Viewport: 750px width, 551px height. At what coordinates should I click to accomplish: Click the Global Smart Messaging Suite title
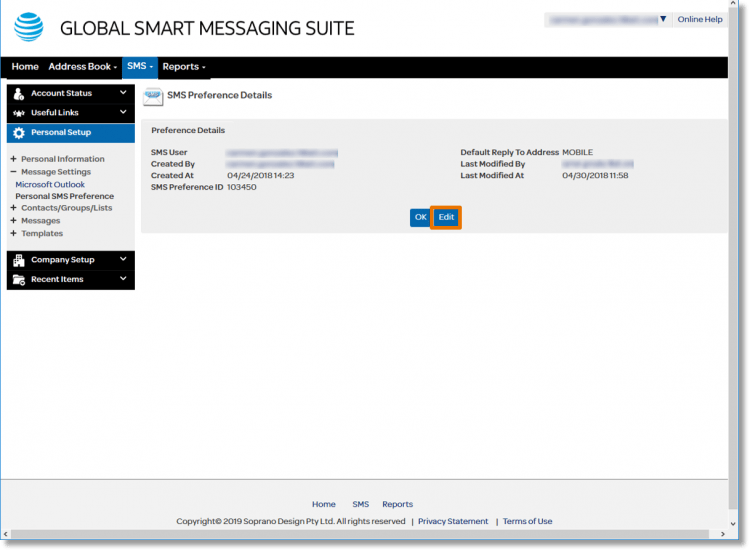pyautogui.click(x=207, y=28)
